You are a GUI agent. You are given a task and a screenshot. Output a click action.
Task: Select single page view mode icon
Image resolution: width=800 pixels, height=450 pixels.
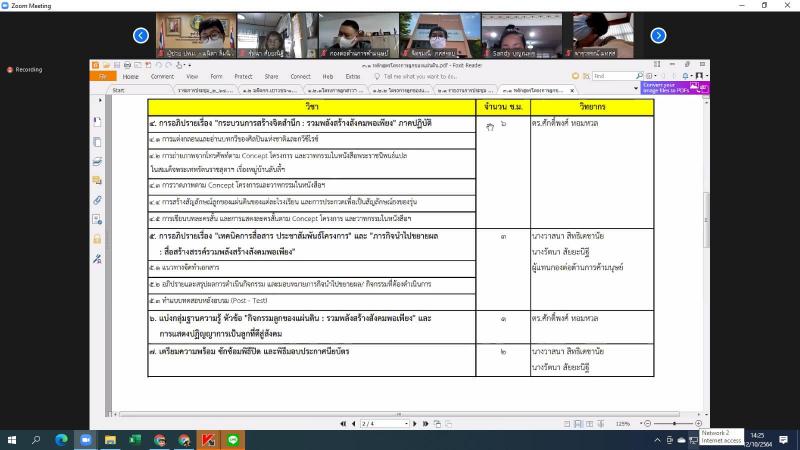(567, 424)
